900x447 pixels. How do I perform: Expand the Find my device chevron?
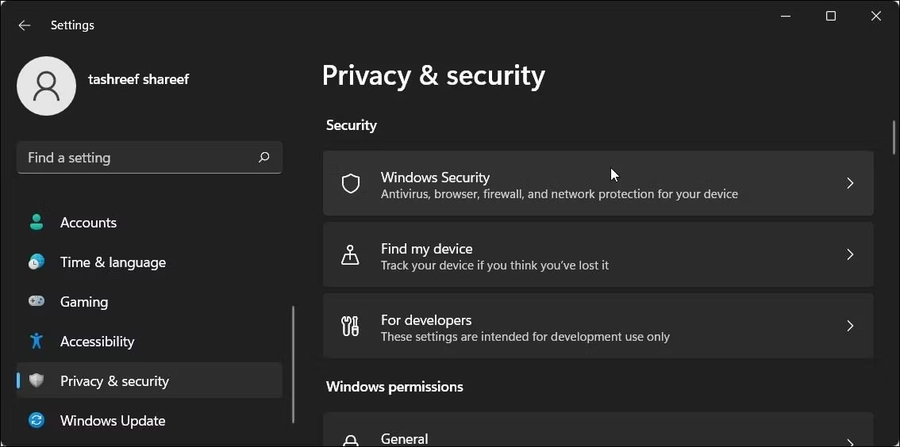[850, 255]
